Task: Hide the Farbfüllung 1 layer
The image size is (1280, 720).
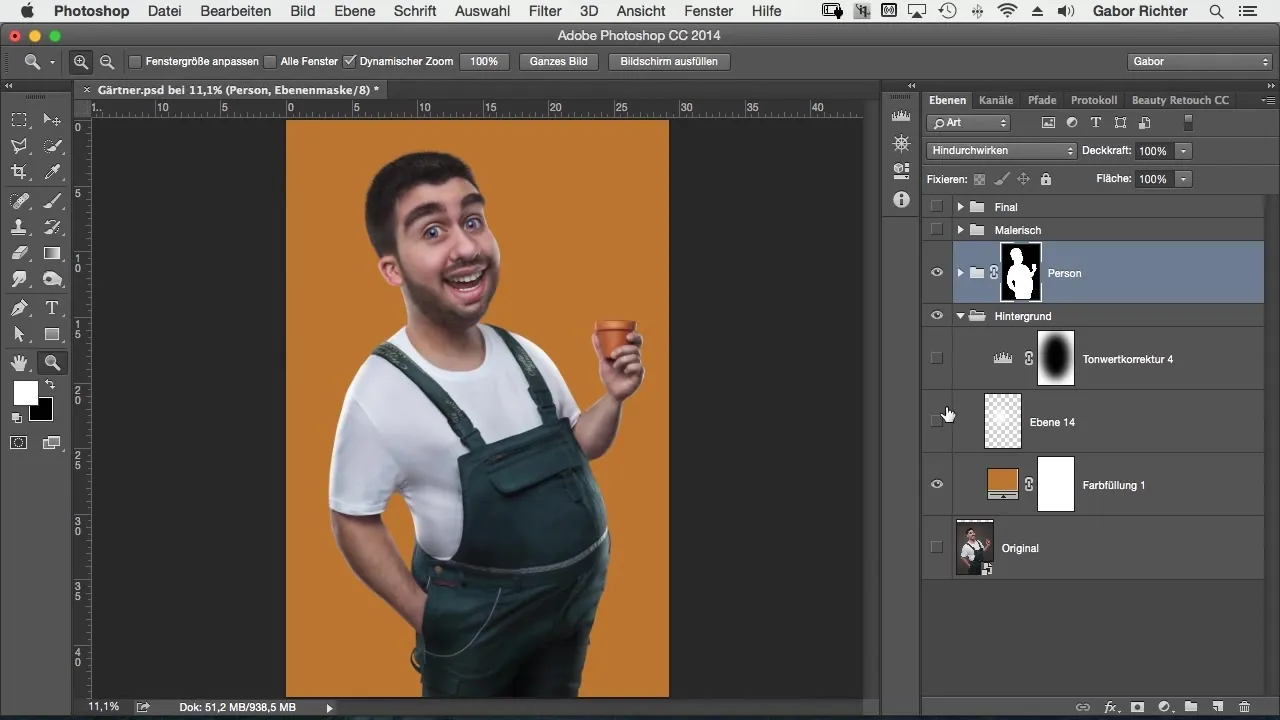Action: pyautogui.click(x=937, y=485)
